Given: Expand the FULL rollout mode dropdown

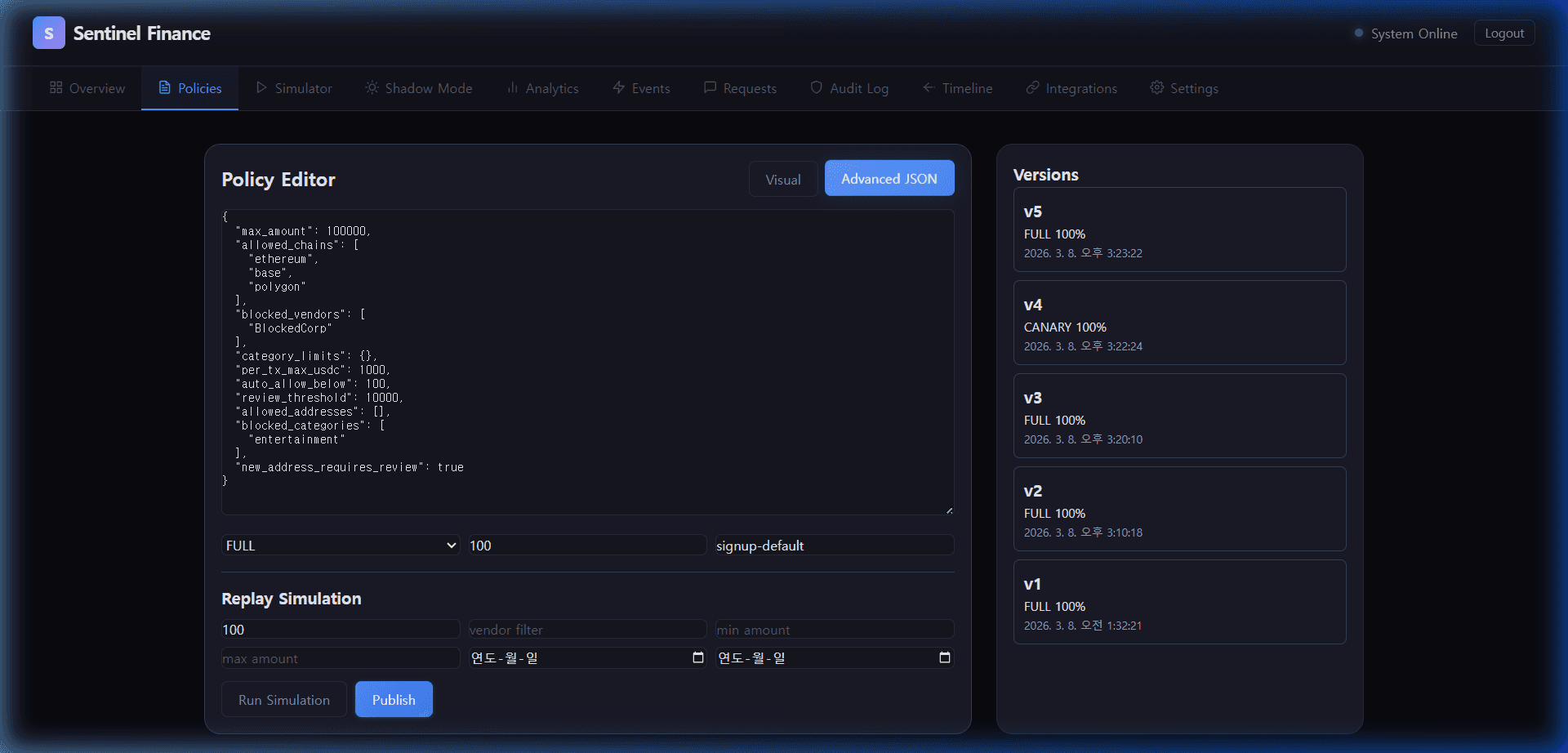Looking at the screenshot, I should [x=341, y=546].
